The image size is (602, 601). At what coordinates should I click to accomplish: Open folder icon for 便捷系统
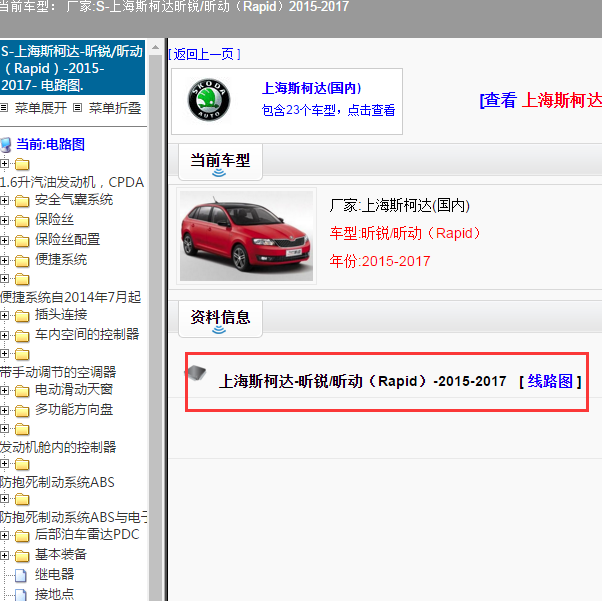pos(22,260)
